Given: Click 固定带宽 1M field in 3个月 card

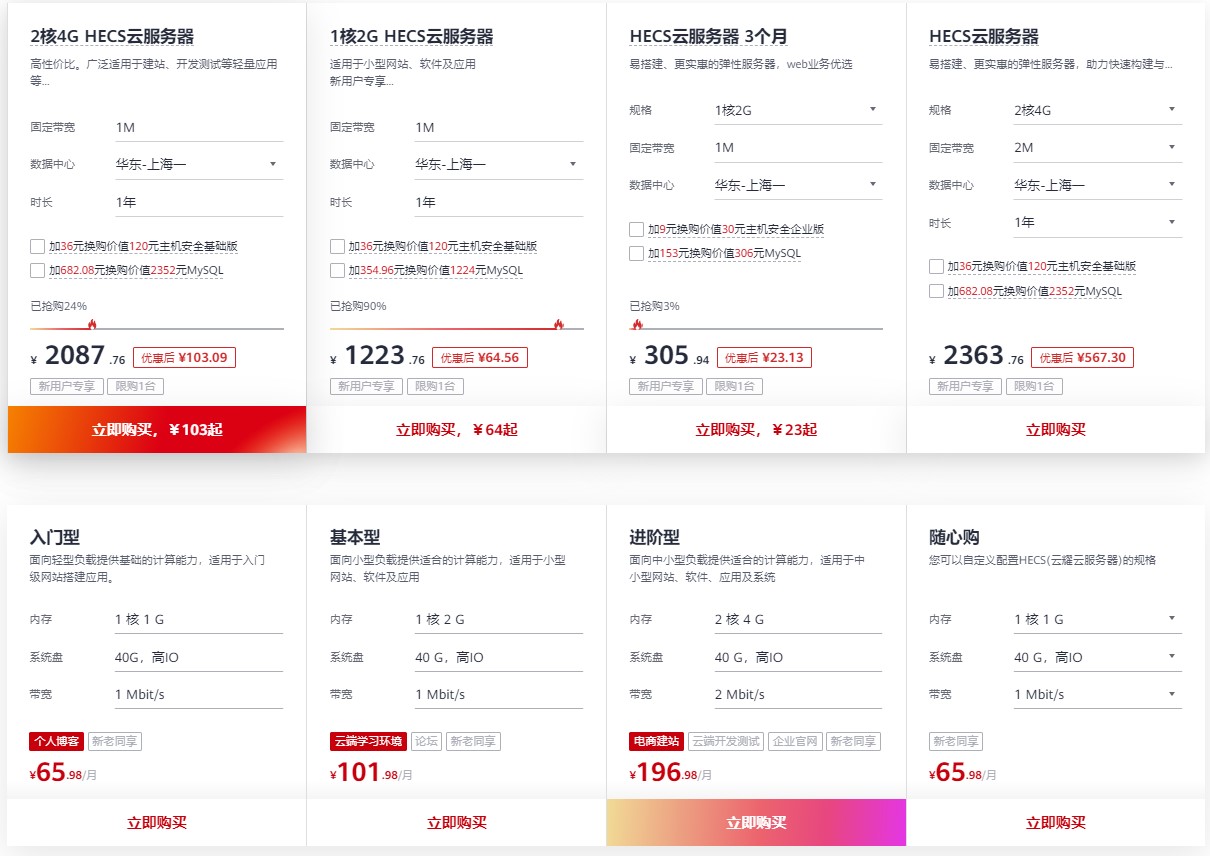Looking at the screenshot, I should tap(798, 147).
